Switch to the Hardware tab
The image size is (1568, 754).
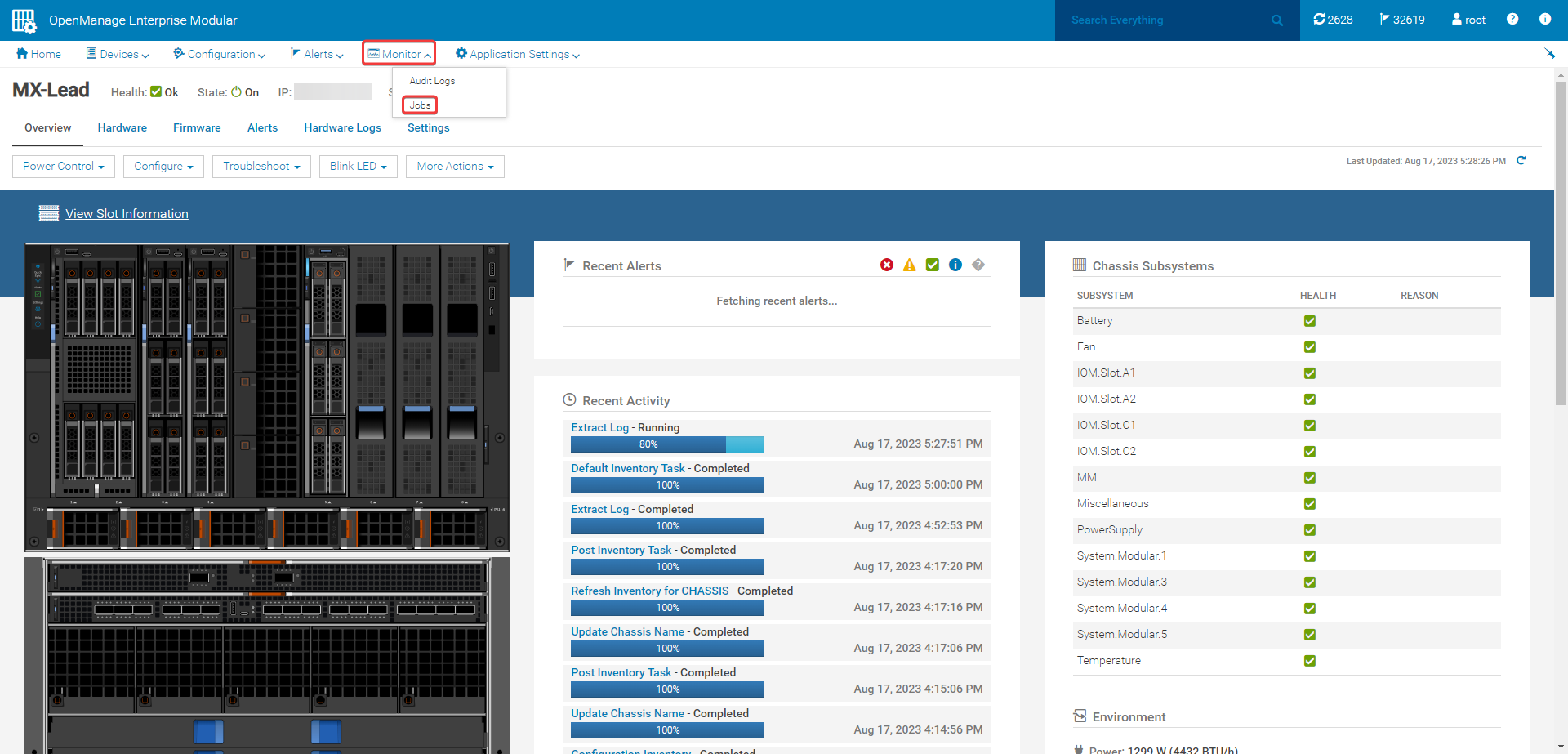122,127
